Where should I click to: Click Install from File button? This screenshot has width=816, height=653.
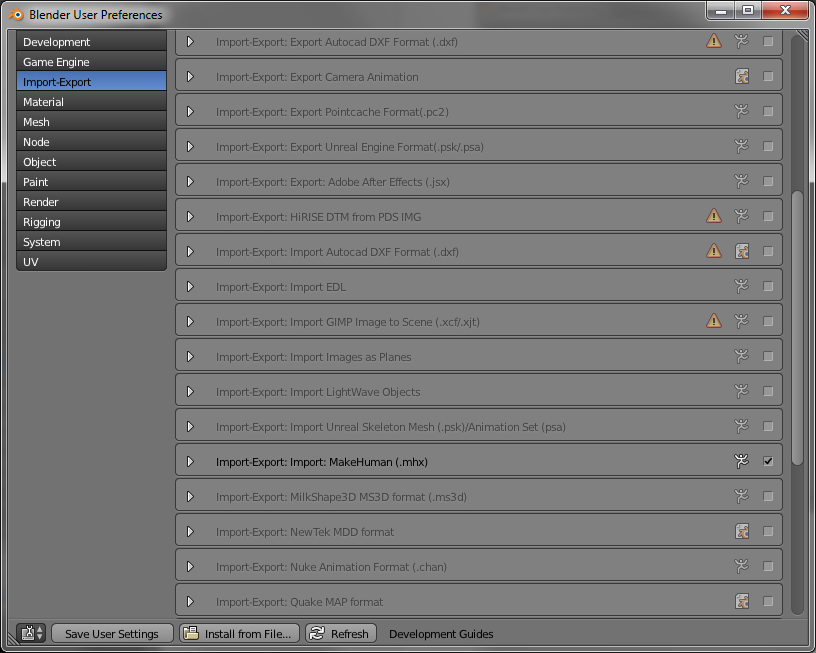239,633
